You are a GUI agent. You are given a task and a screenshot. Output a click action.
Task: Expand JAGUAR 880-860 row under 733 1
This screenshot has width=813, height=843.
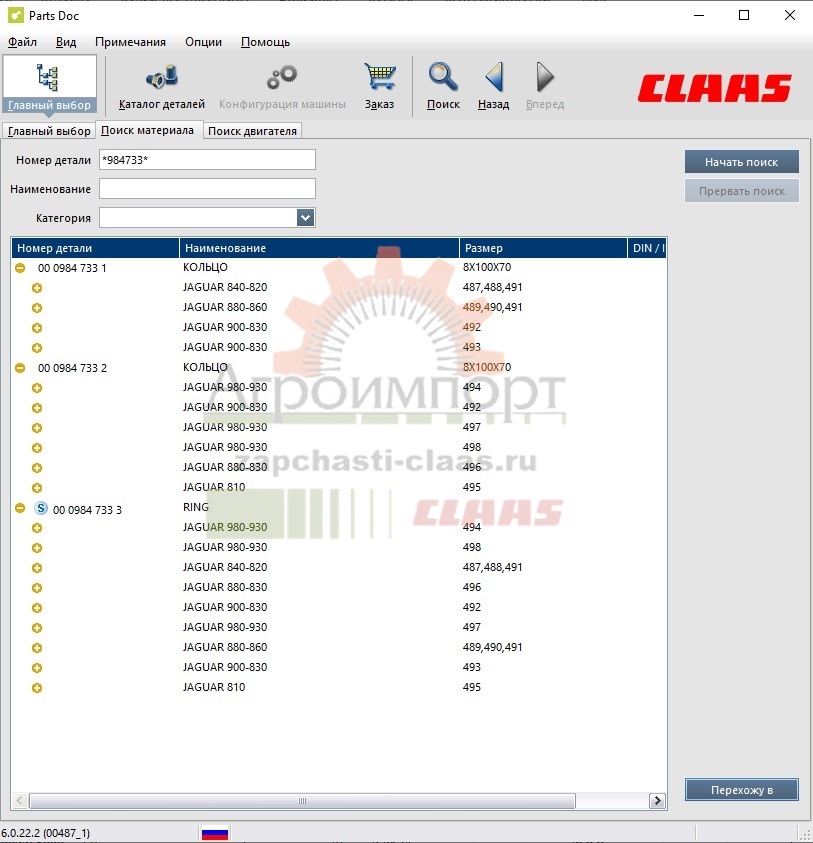pos(37,308)
